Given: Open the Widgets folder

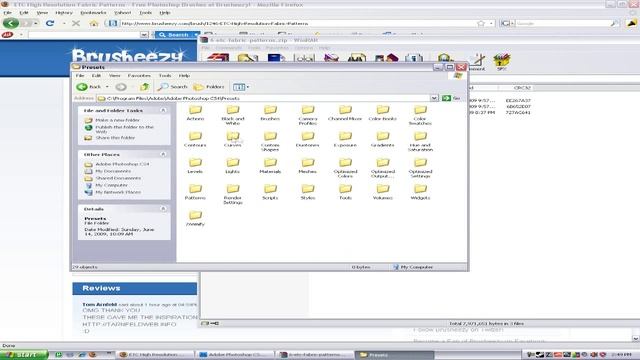Looking at the screenshot, I should tap(420, 192).
